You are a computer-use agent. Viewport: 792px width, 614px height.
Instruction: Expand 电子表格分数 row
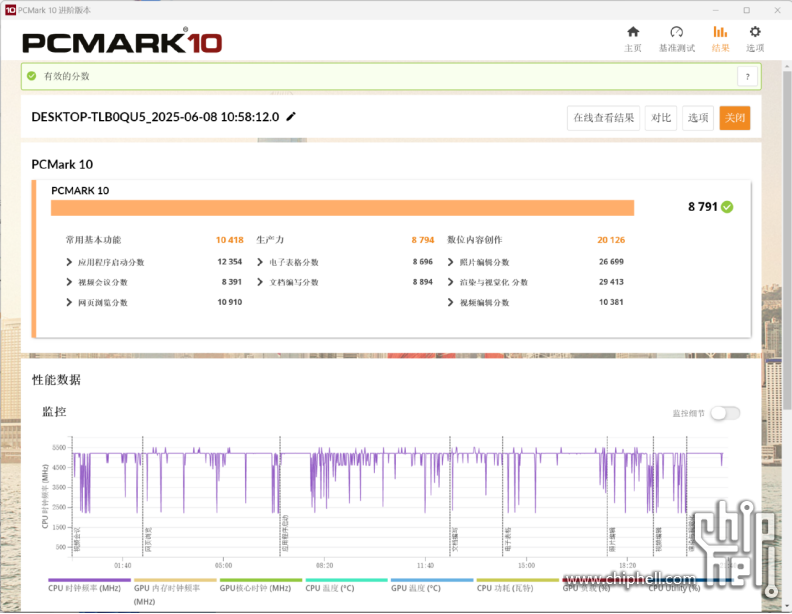(260, 262)
